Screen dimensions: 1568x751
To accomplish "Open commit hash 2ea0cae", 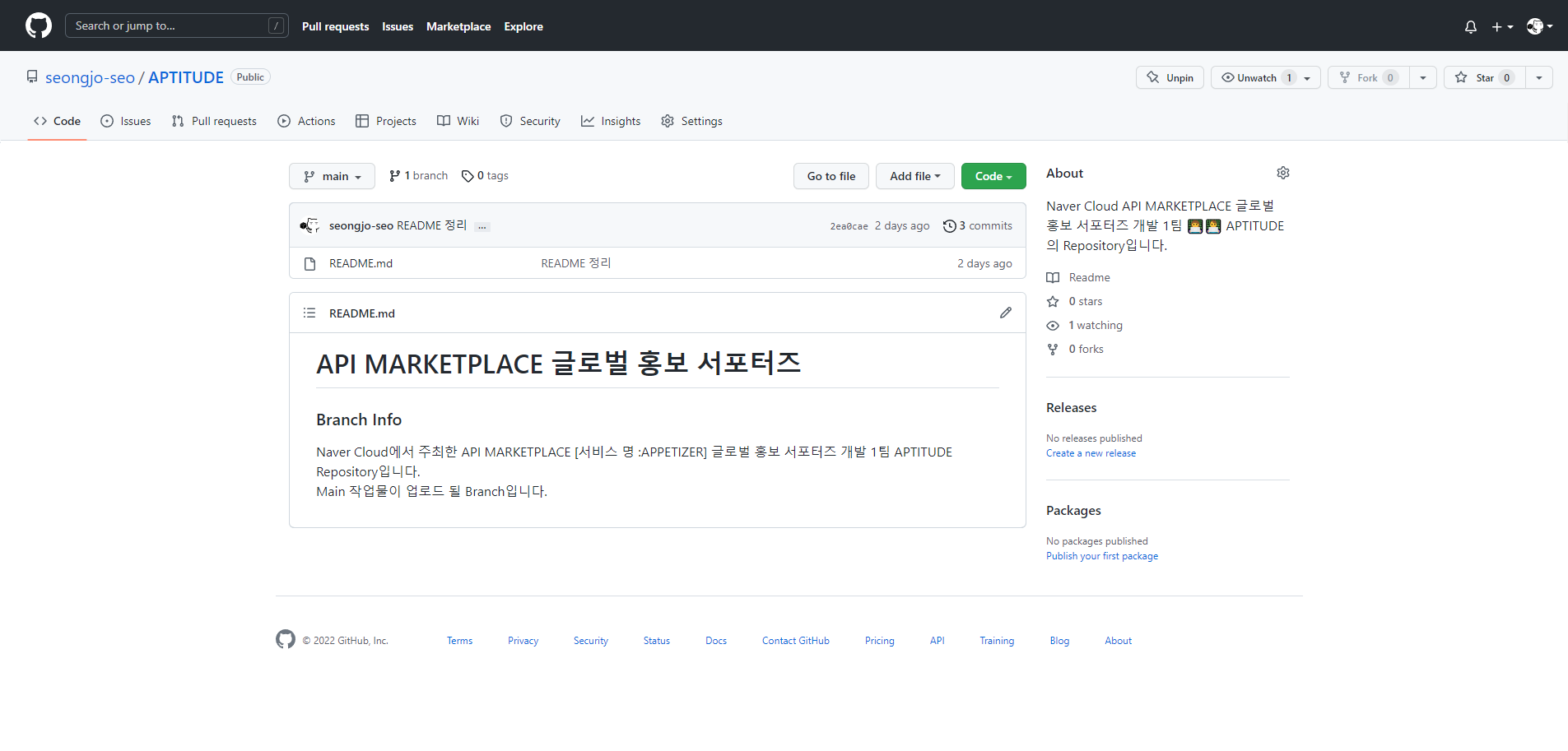I will (x=849, y=226).
